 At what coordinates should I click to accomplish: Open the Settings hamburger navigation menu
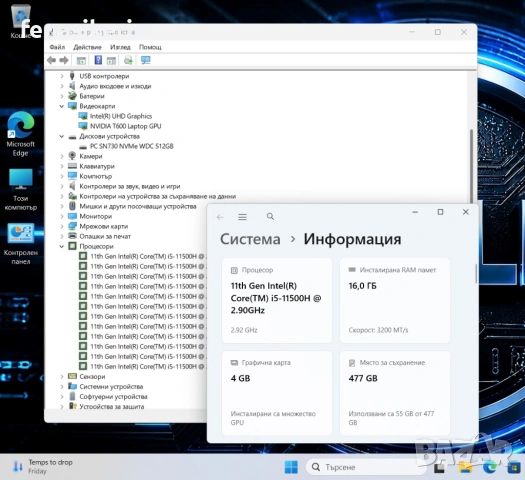click(x=242, y=217)
